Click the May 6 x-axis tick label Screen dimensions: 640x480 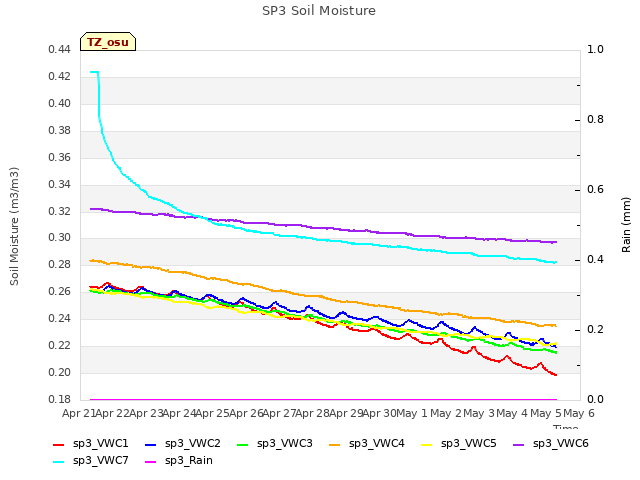[579, 413]
